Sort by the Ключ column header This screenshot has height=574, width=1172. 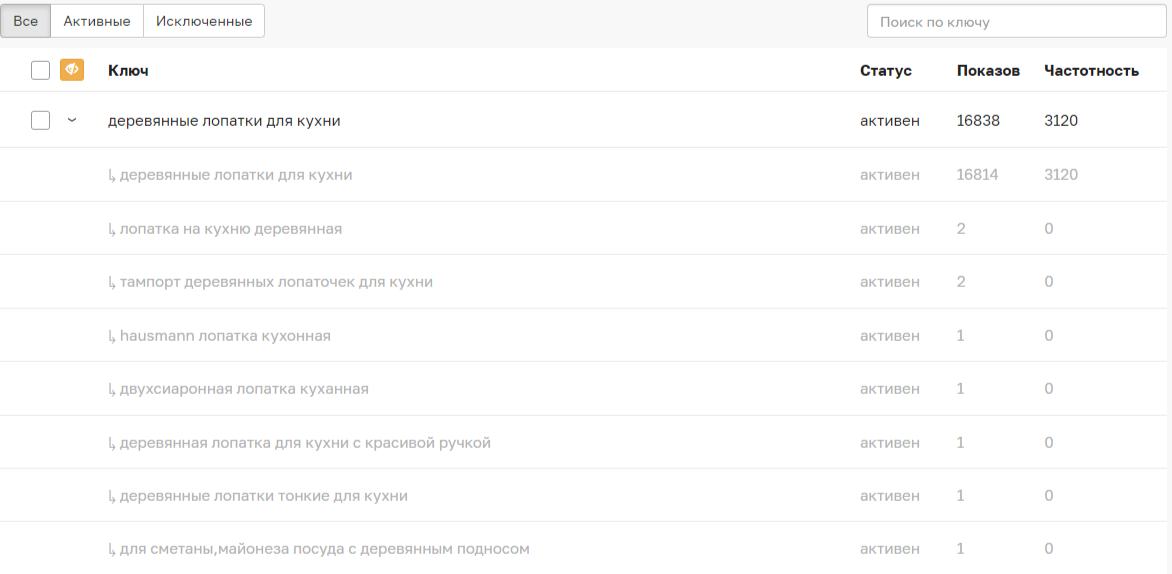click(x=128, y=71)
